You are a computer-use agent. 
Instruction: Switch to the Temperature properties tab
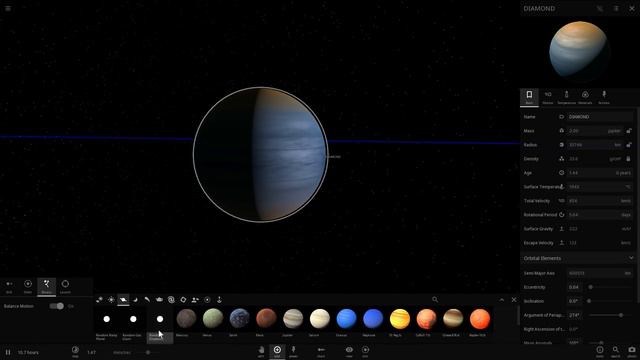point(567,97)
